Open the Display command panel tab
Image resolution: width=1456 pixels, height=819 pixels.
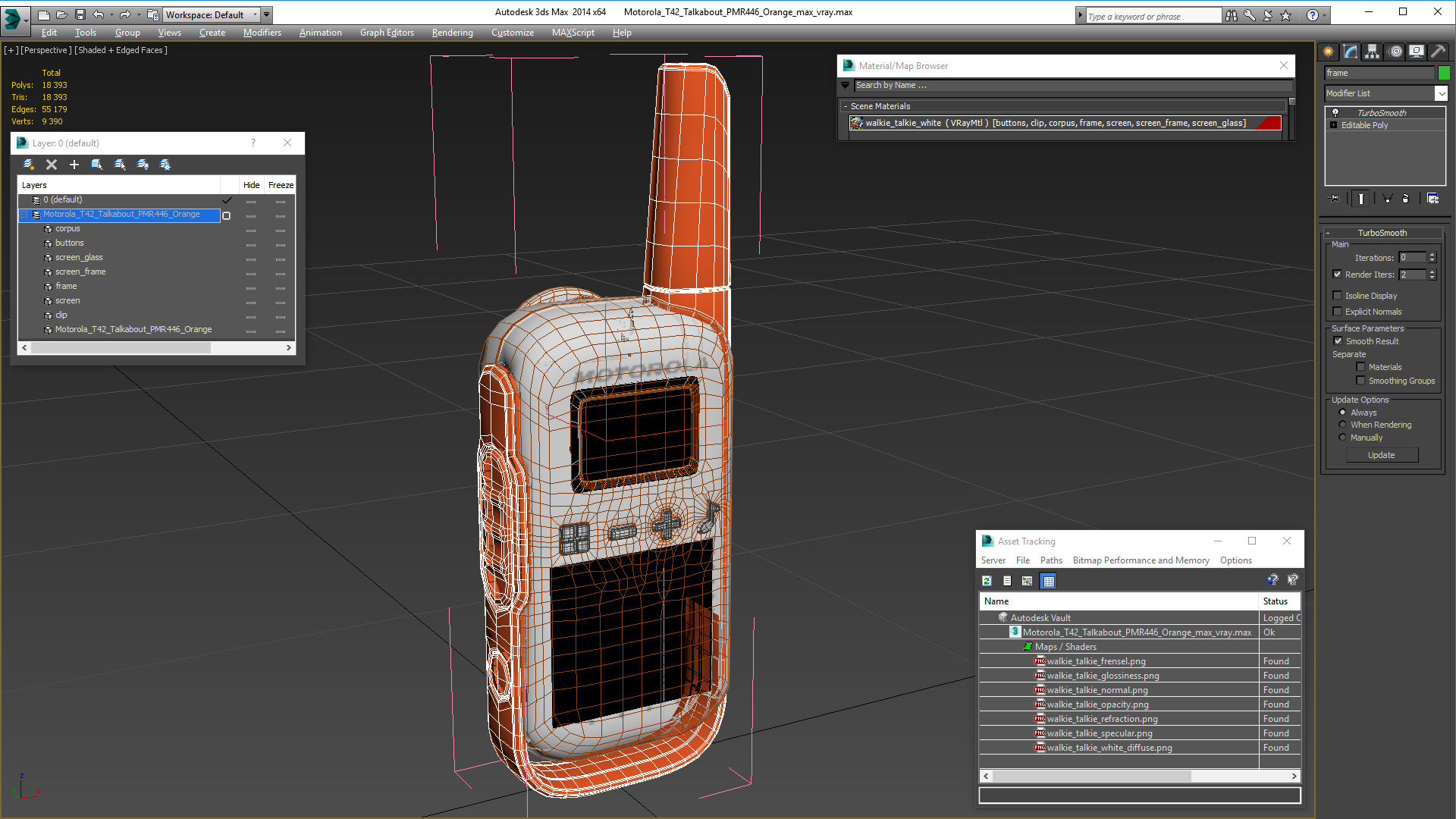(1417, 52)
